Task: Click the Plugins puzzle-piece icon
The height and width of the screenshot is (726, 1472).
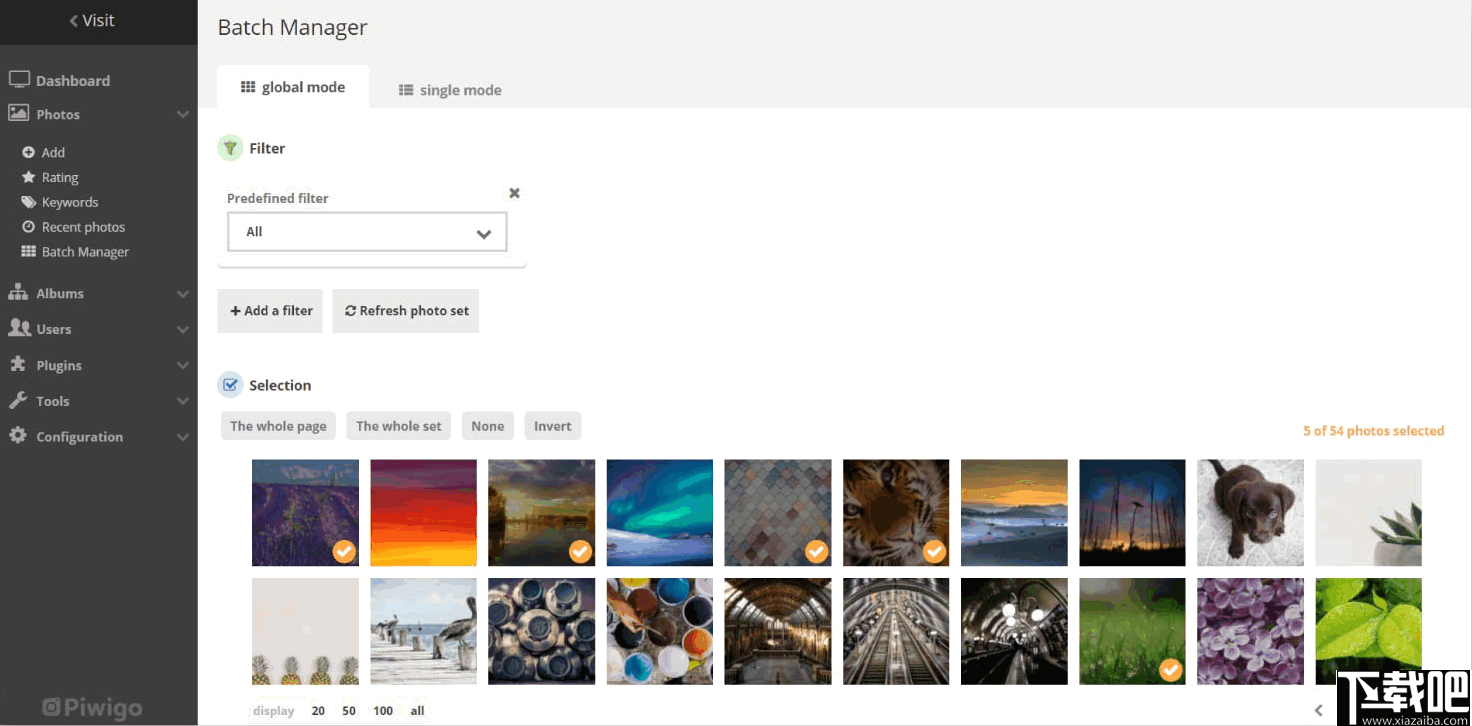Action: click(18, 365)
